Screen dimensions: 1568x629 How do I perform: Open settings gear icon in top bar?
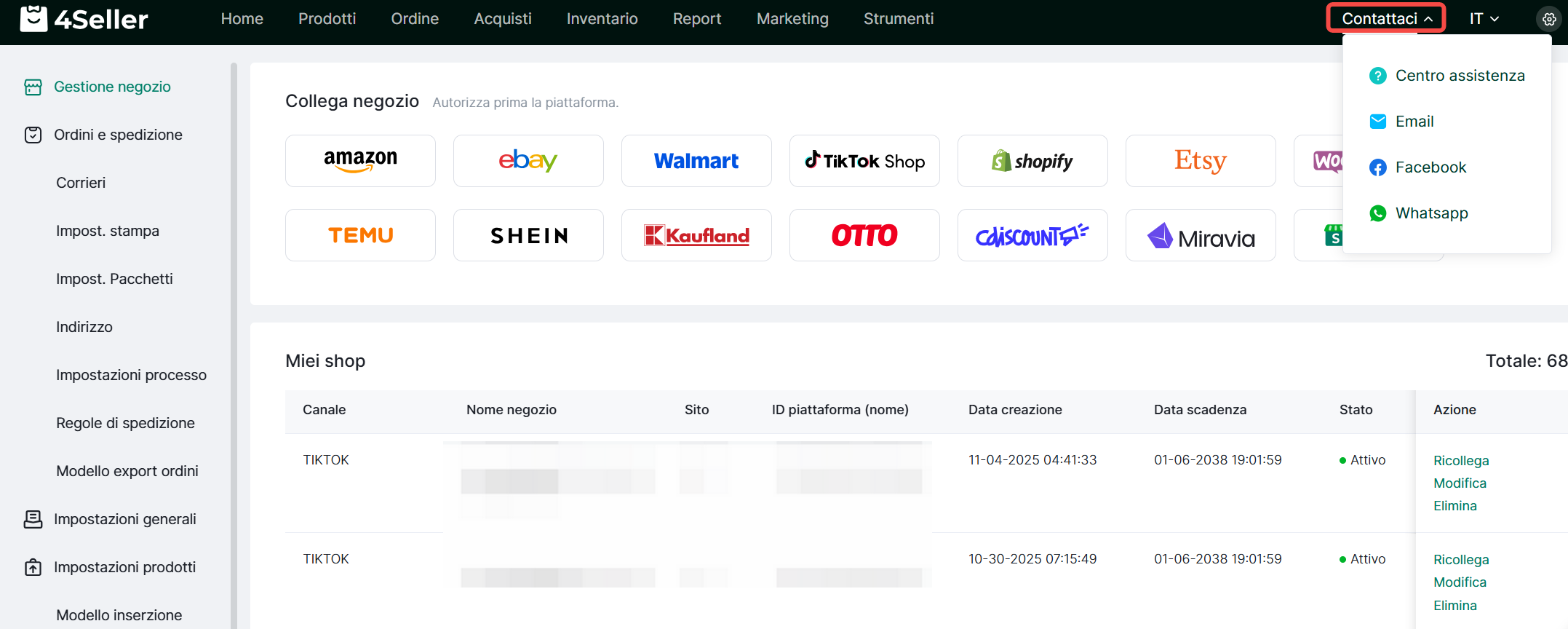(1549, 19)
